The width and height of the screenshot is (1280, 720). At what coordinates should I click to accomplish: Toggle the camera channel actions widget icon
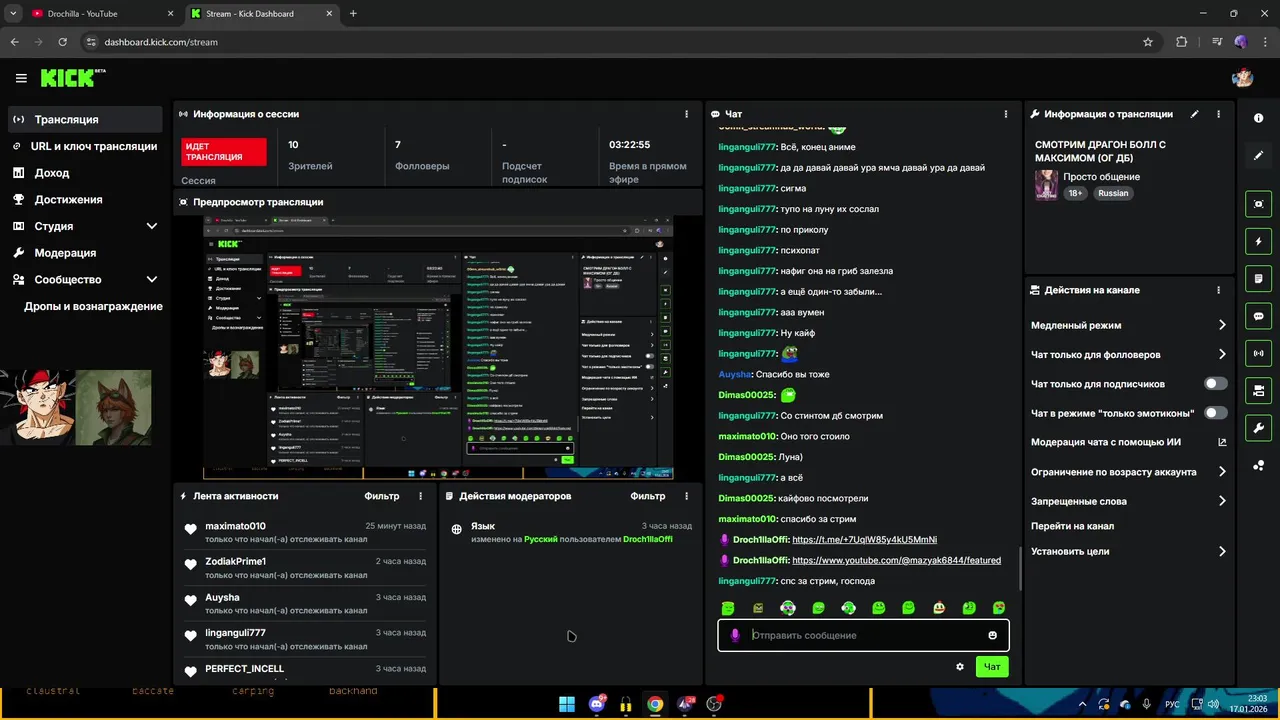tap(1258, 390)
